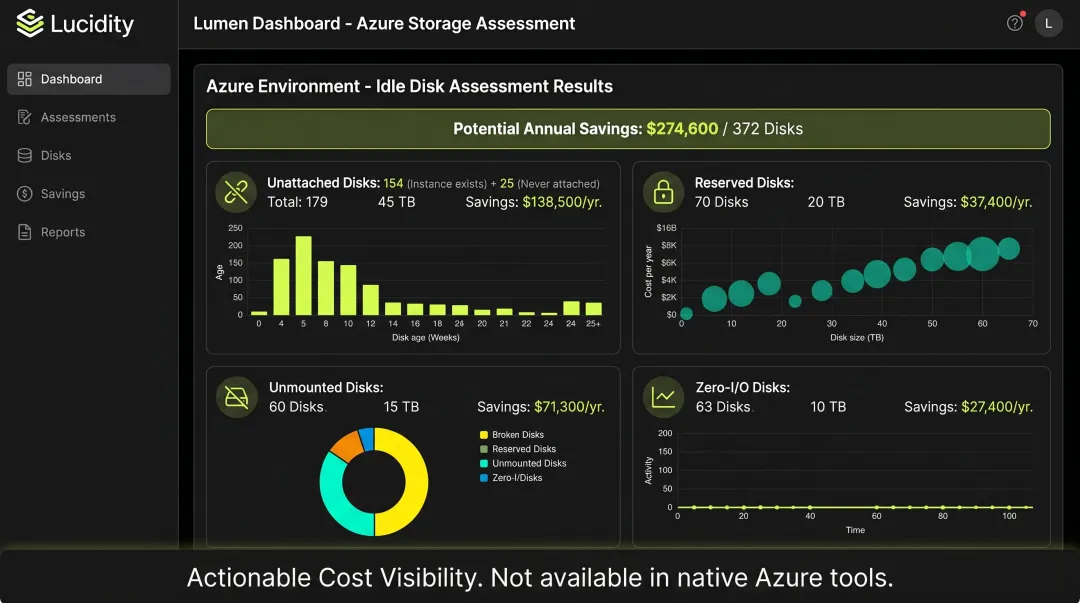
Task: Click the '$37,400/yr.' savings value
Action: pyautogui.click(x=996, y=202)
